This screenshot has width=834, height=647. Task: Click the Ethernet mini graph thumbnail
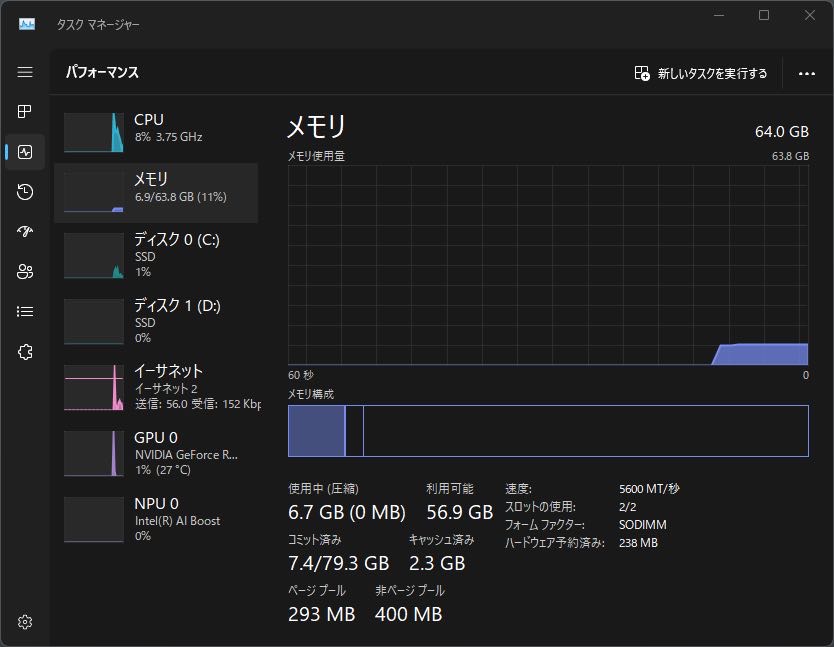point(94,387)
